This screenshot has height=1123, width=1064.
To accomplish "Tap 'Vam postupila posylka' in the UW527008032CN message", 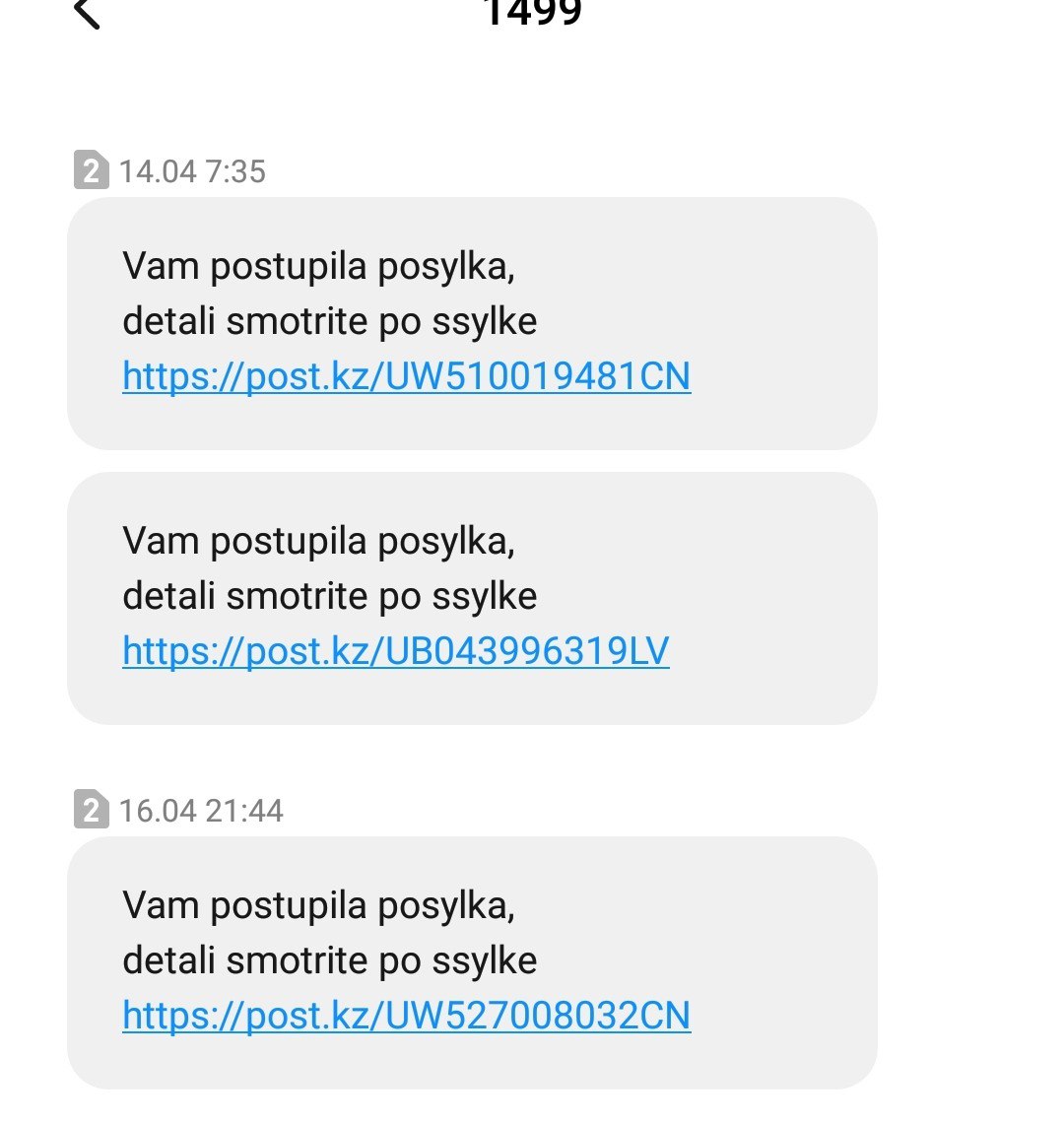I will pos(319,907).
